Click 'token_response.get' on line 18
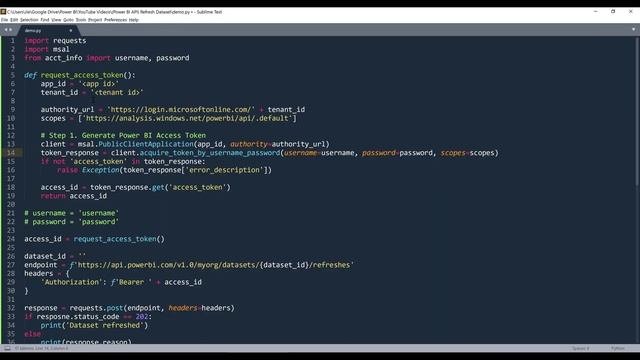Screen dimensions: 640x360 point(127,187)
